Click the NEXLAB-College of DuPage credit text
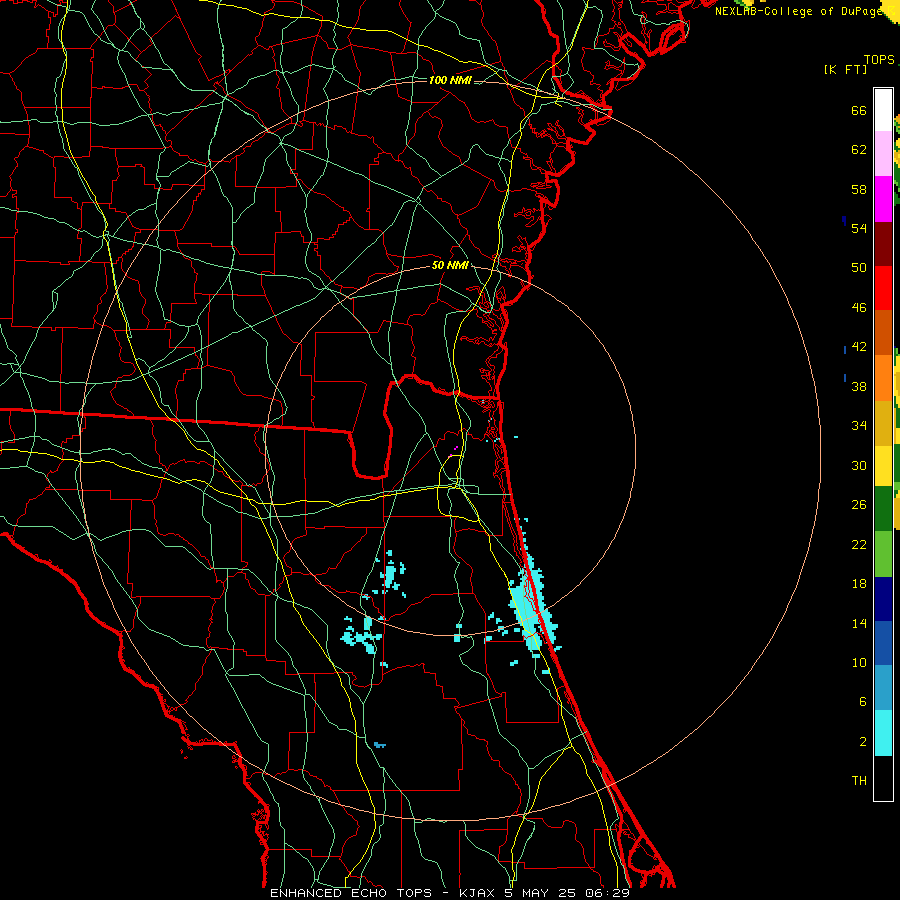The image size is (900, 900). (x=798, y=11)
